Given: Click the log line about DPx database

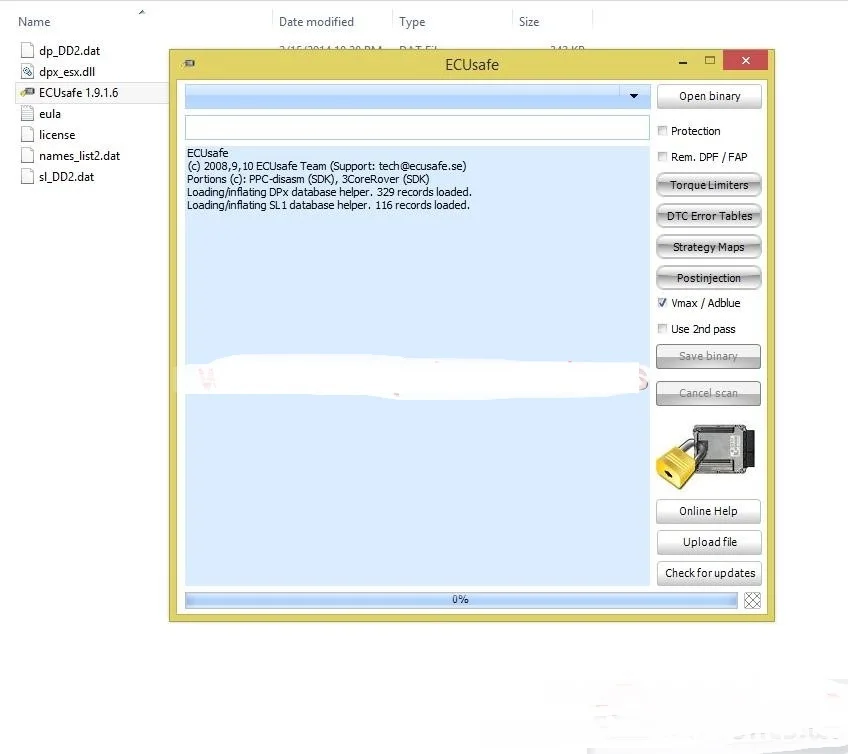Looking at the screenshot, I should (329, 192).
